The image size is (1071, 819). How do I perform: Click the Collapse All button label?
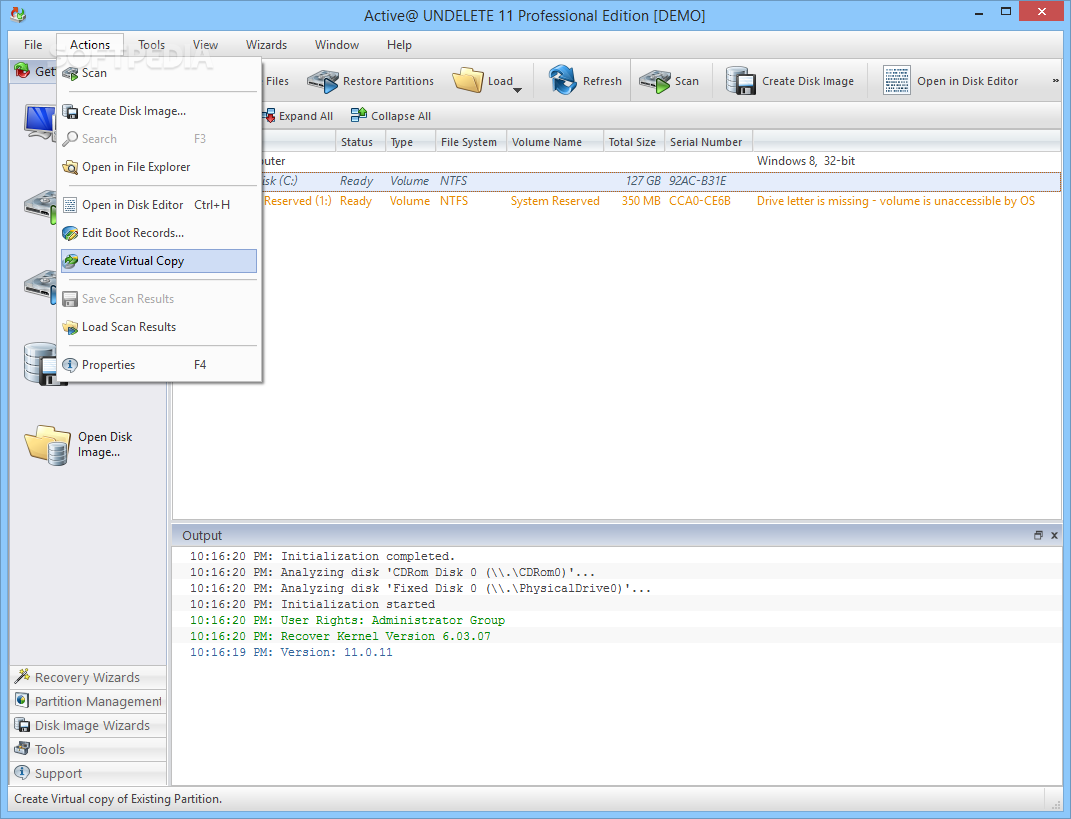tap(401, 116)
